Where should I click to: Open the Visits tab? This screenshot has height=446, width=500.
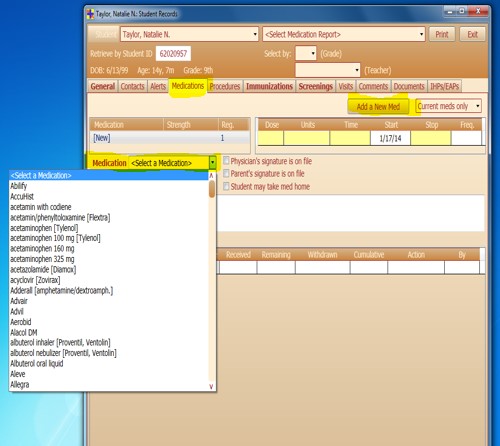tap(346, 86)
